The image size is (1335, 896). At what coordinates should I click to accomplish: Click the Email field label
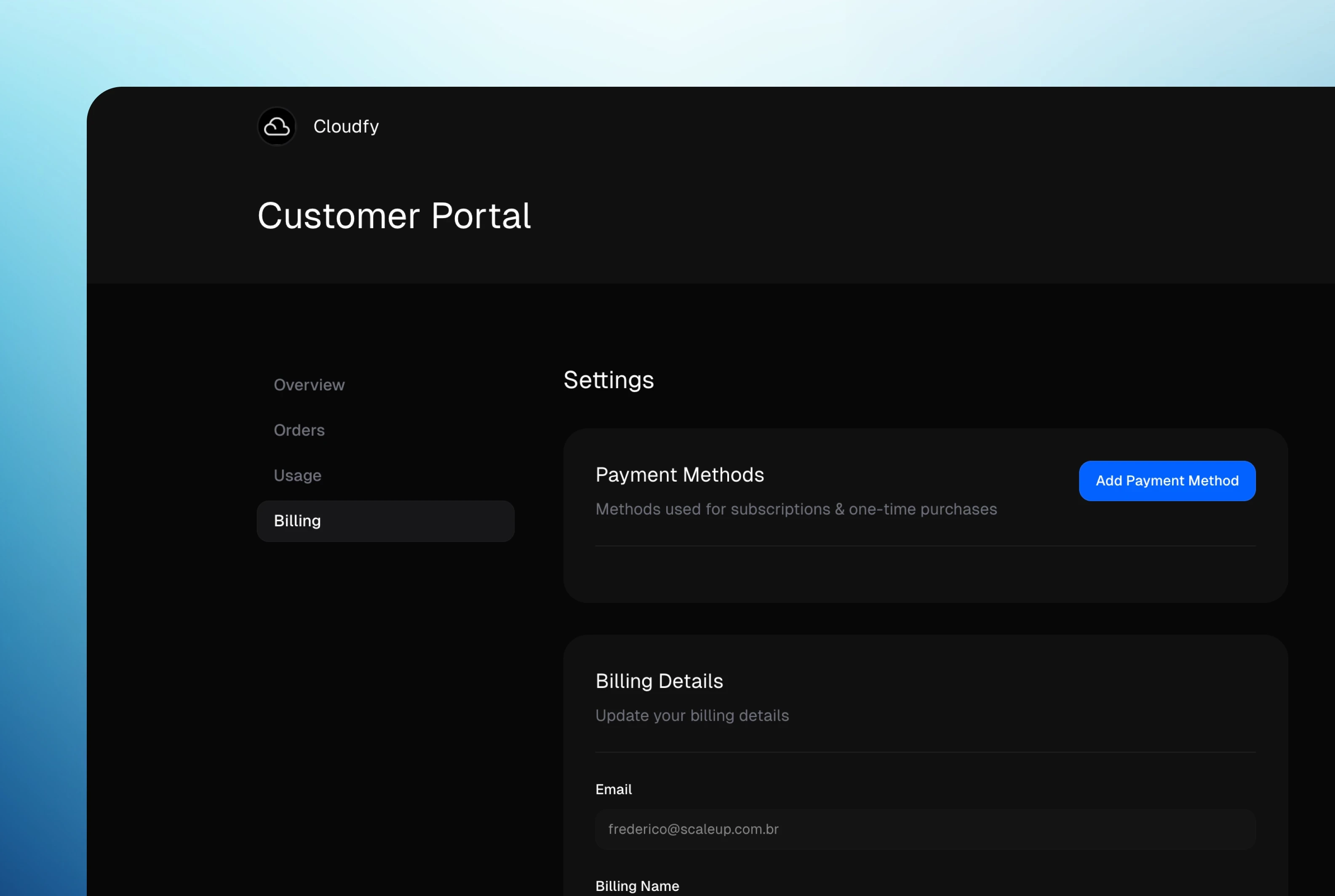pos(613,789)
